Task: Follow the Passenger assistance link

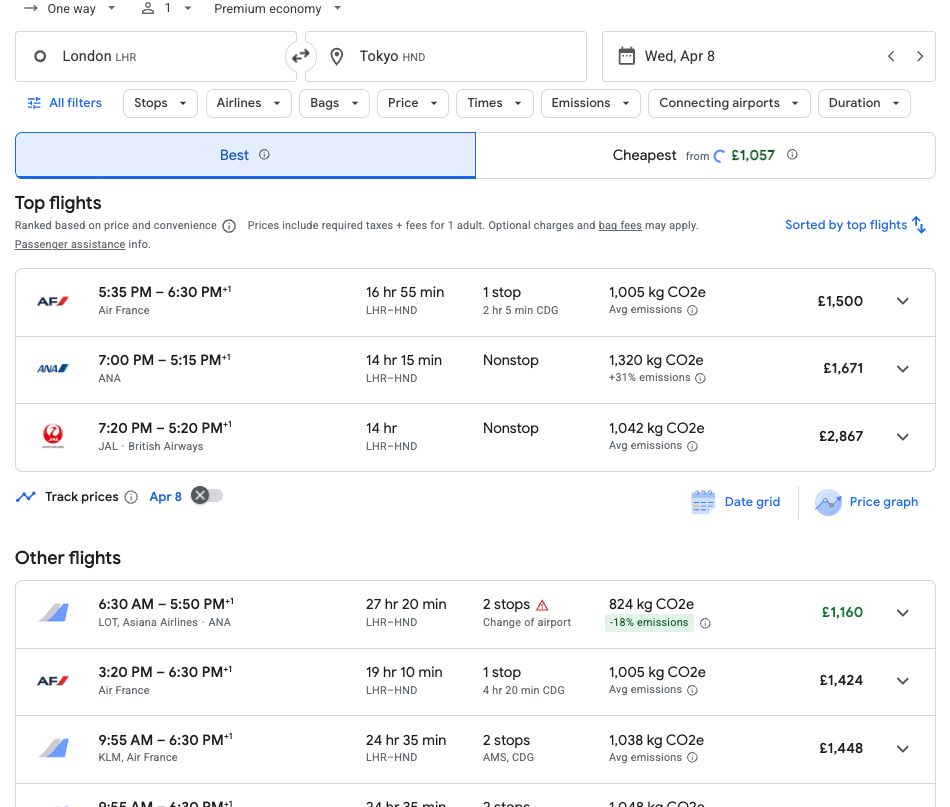Action: tap(69, 244)
